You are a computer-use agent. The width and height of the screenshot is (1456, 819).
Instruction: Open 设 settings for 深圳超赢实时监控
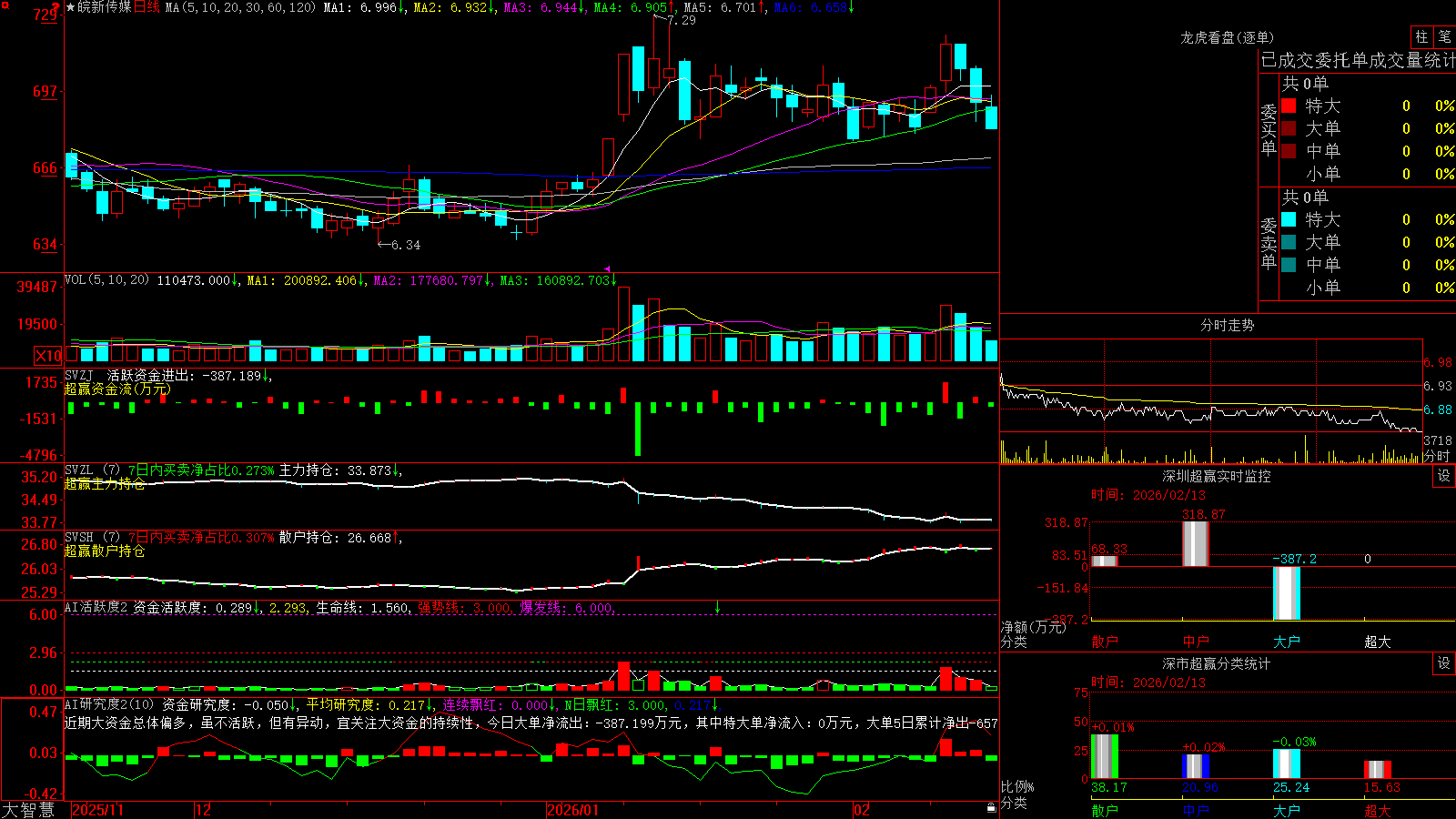[x=1444, y=476]
